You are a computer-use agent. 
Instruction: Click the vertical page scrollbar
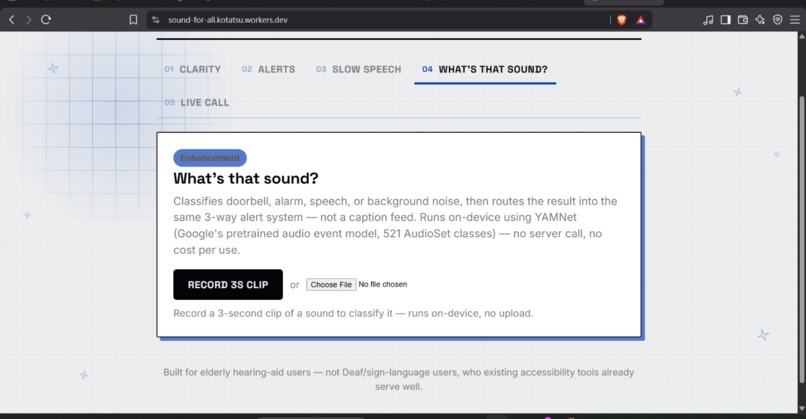point(802,239)
